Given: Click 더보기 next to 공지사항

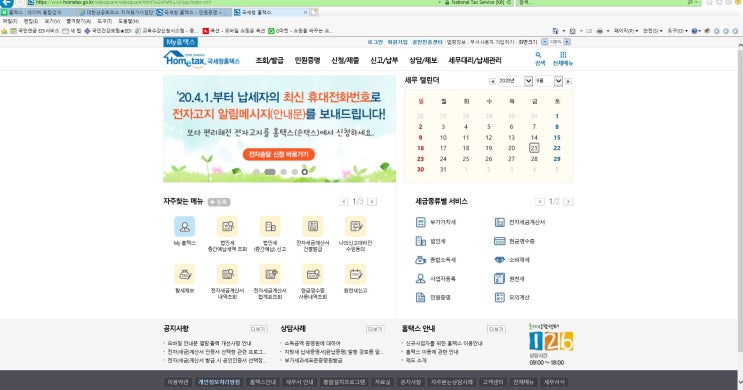Looking at the screenshot, I should click(x=258, y=329).
